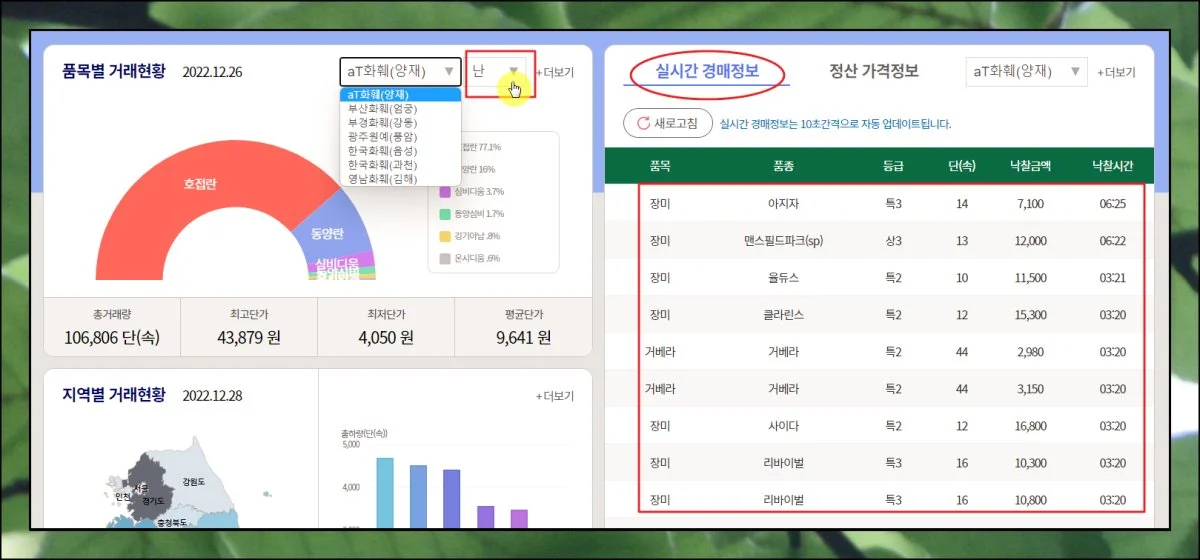Image resolution: width=1200 pixels, height=560 pixels.
Task: Click the 긴기아남 yellow legend swatch
Action: 445,236
